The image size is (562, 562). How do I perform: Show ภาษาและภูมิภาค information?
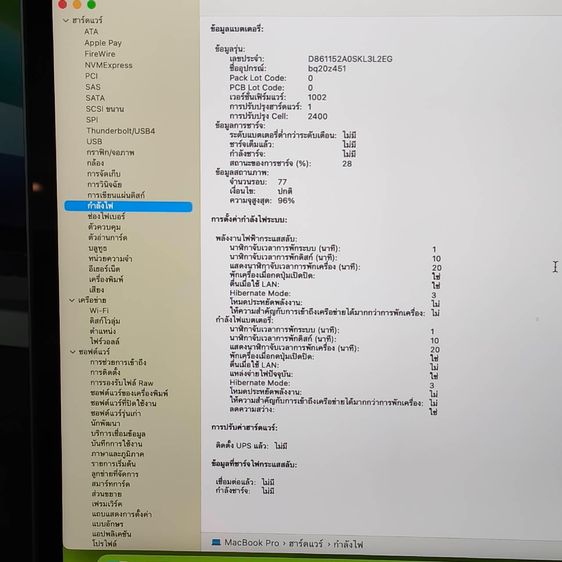(117, 454)
